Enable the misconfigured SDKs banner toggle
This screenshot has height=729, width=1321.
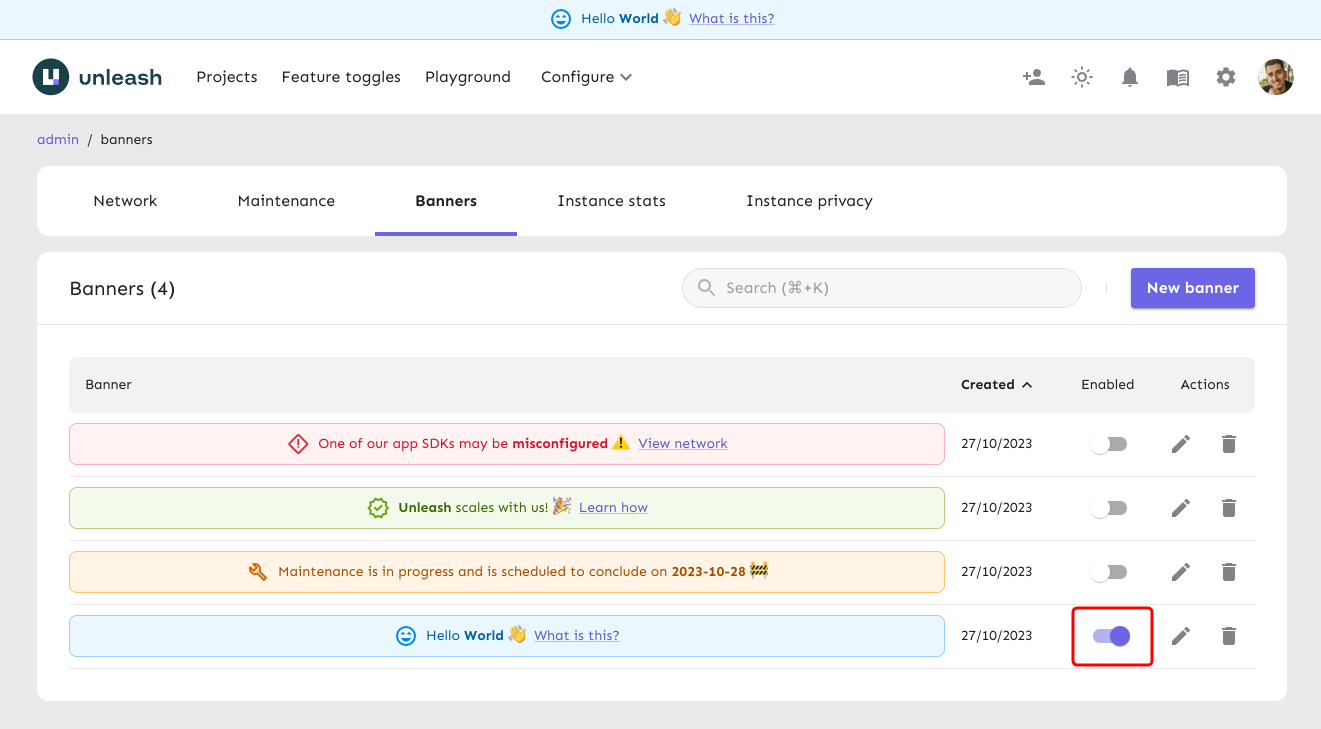tap(1109, 444)
